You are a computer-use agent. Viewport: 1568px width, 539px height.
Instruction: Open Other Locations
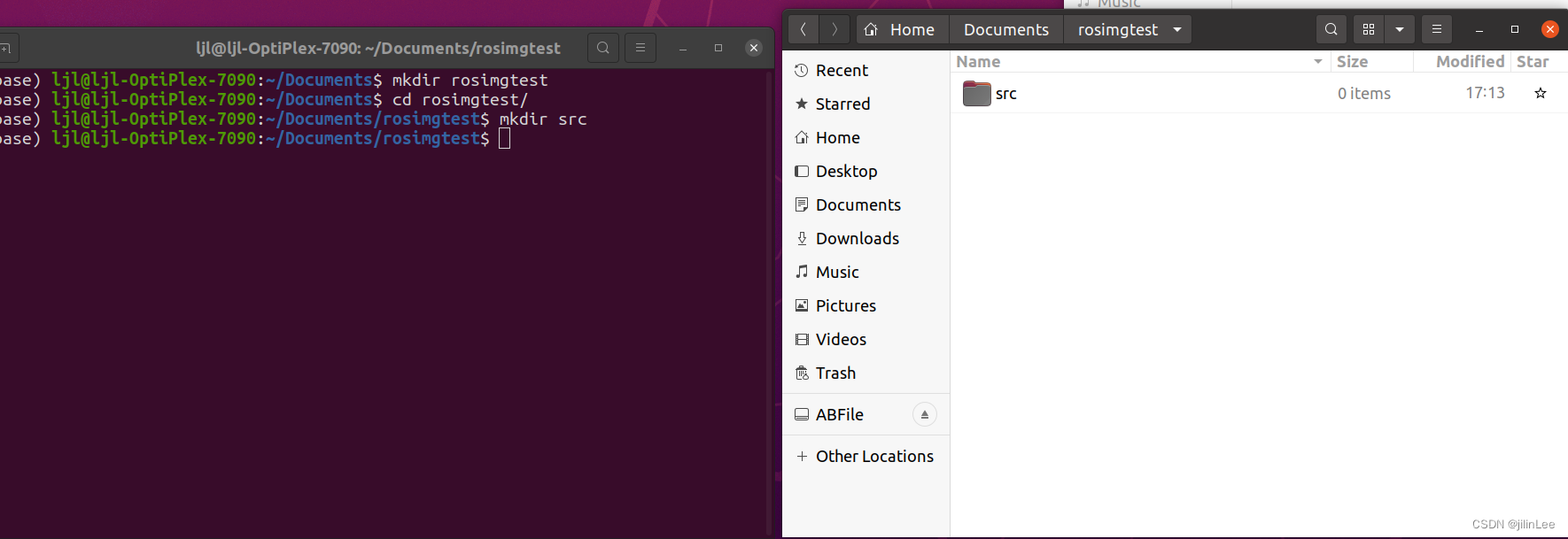pyautogui.click(x=866, y=456)
